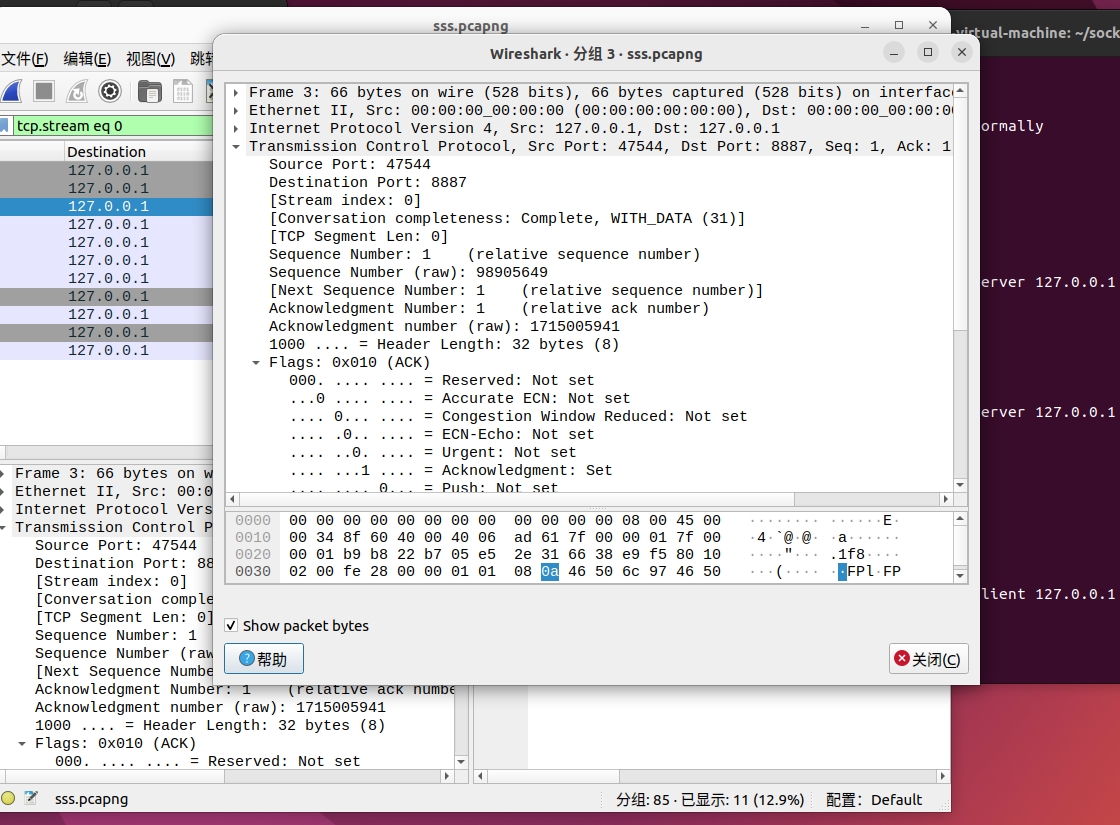This screenshot has width=1120, height=825.
Task: Click Source Port: 47544 in dialog
Action: click(350, 164)
